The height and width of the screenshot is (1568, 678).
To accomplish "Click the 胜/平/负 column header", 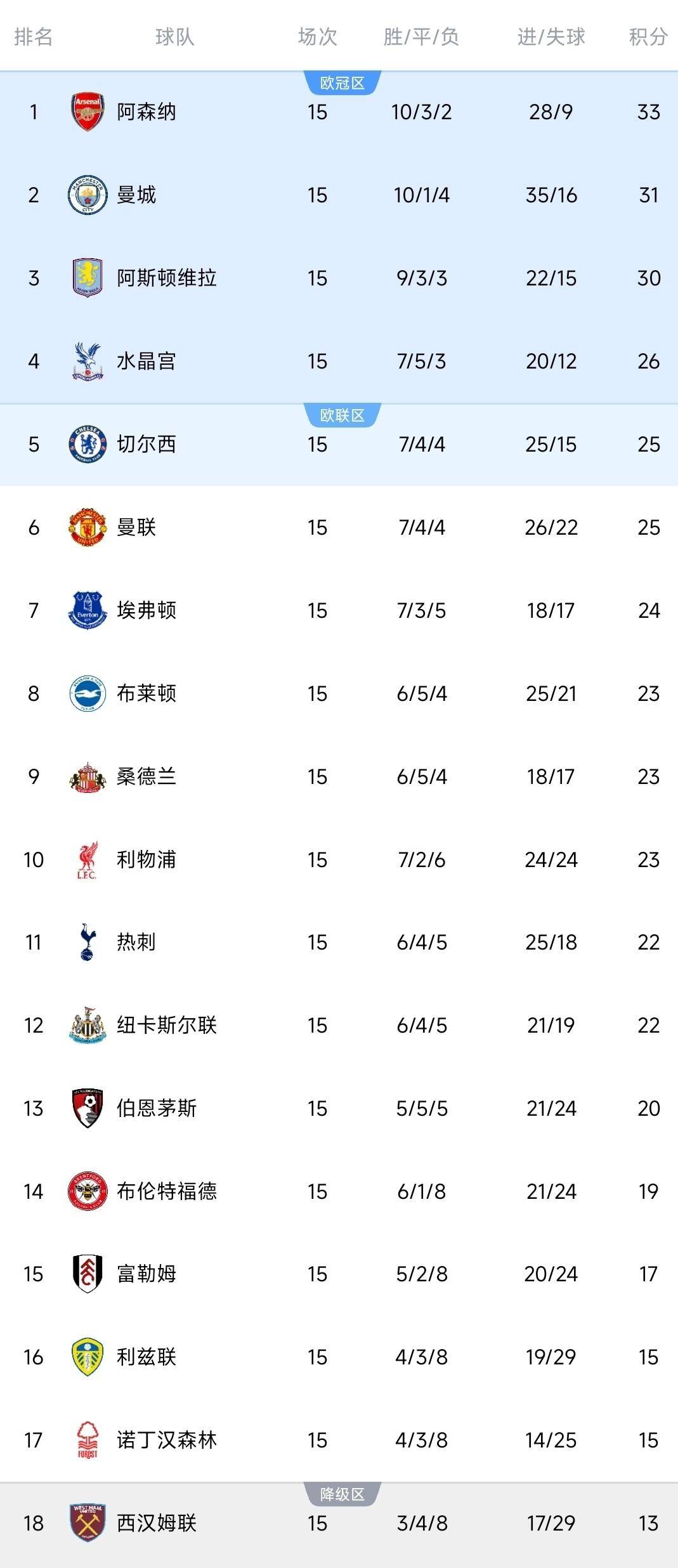I will 421,37.
